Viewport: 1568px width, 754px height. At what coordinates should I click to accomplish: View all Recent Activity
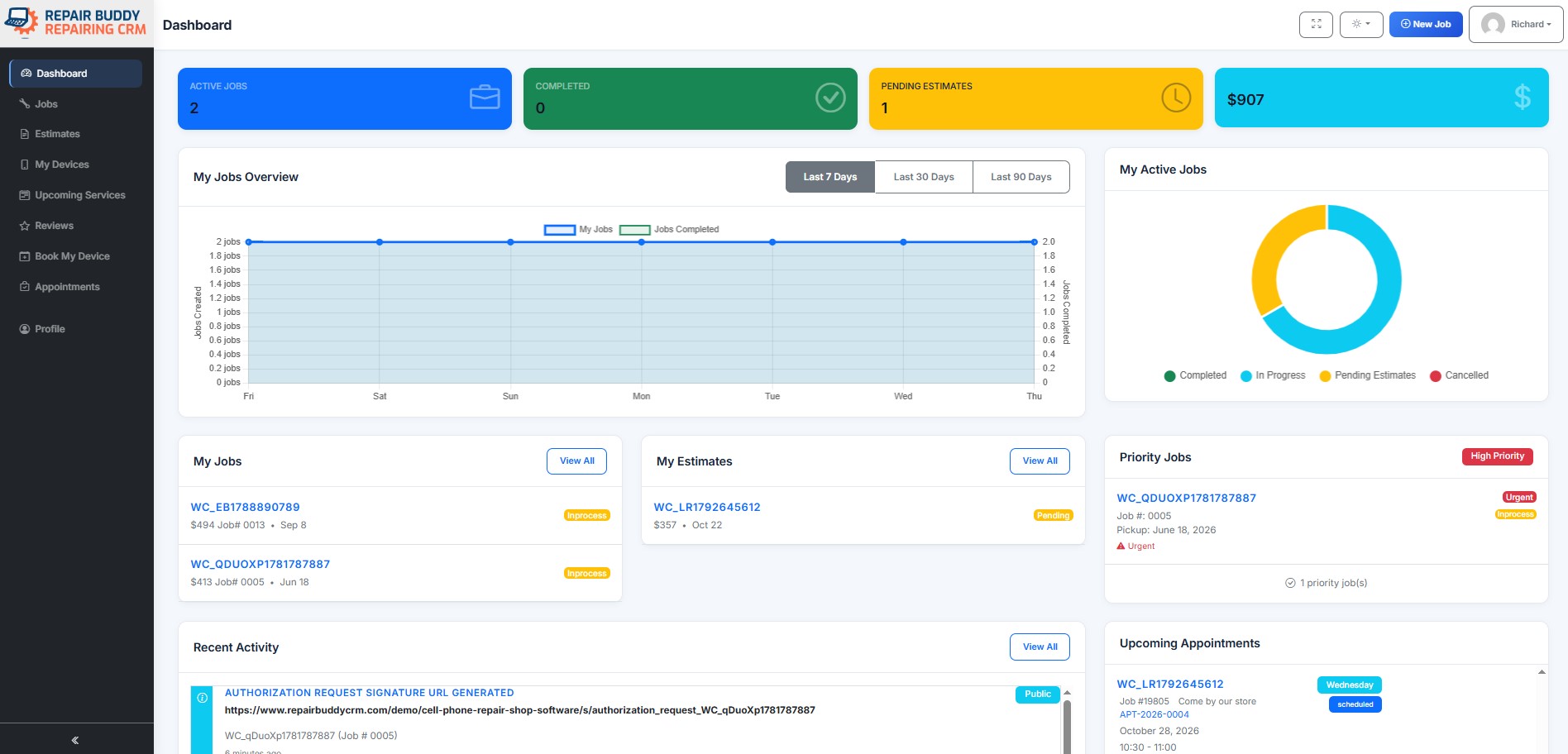1040,647
